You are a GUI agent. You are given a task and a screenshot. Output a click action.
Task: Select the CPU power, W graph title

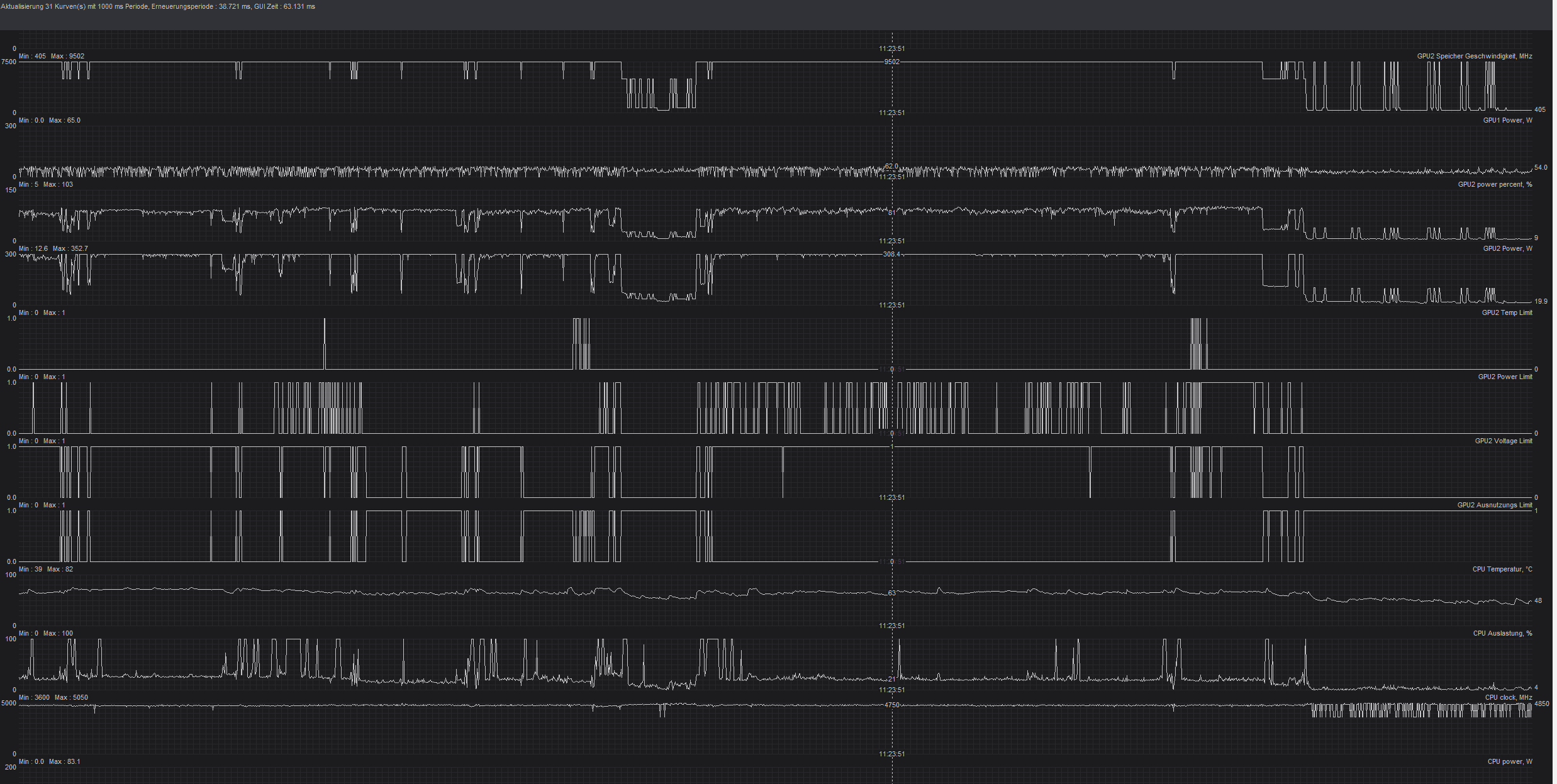point(1510,761)
